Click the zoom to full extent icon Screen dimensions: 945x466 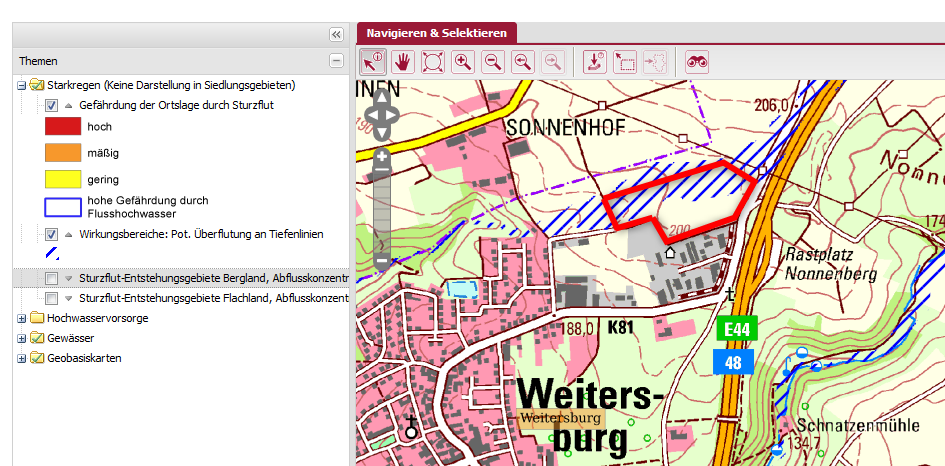pos(433,62)
